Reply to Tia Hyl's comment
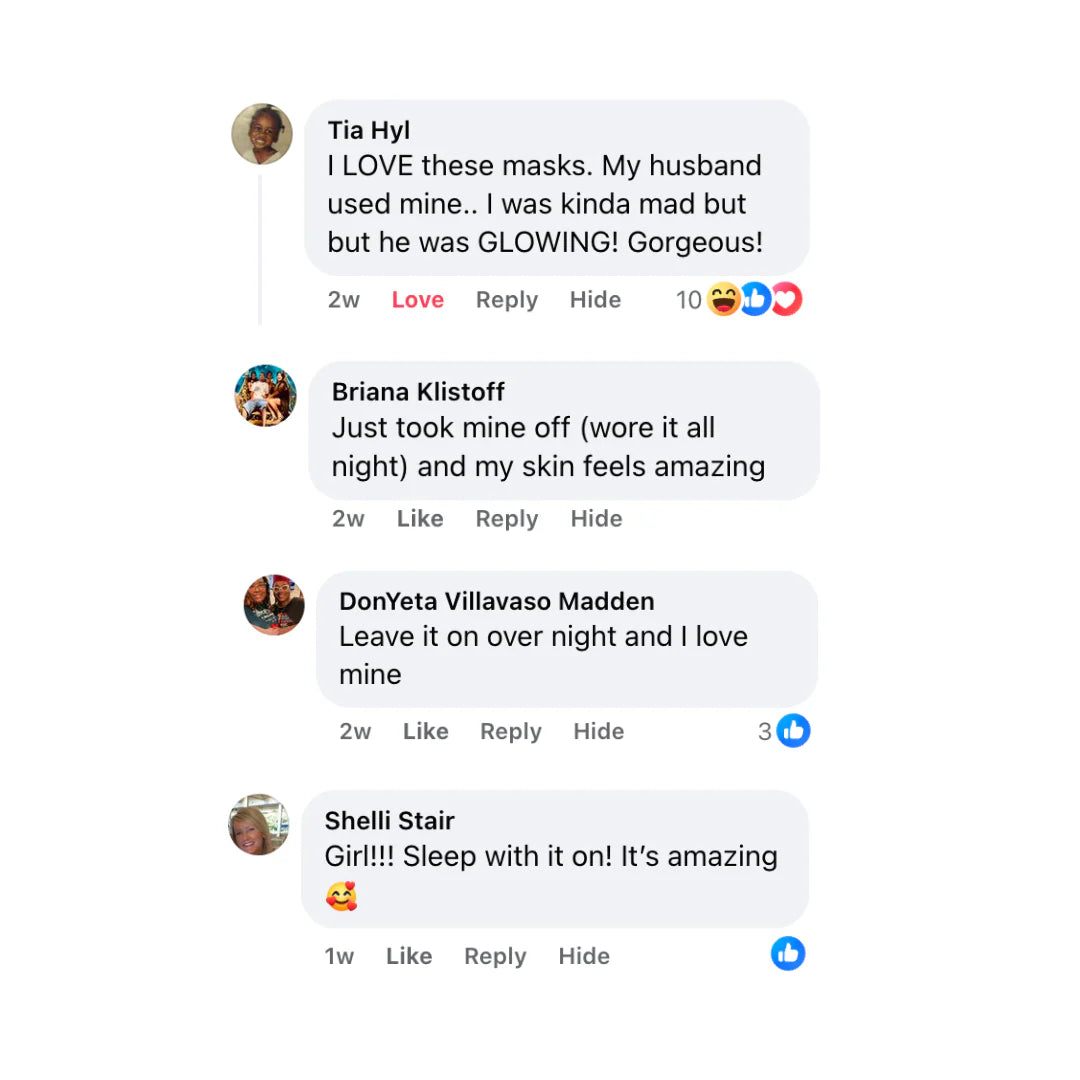 click(506, 300)
